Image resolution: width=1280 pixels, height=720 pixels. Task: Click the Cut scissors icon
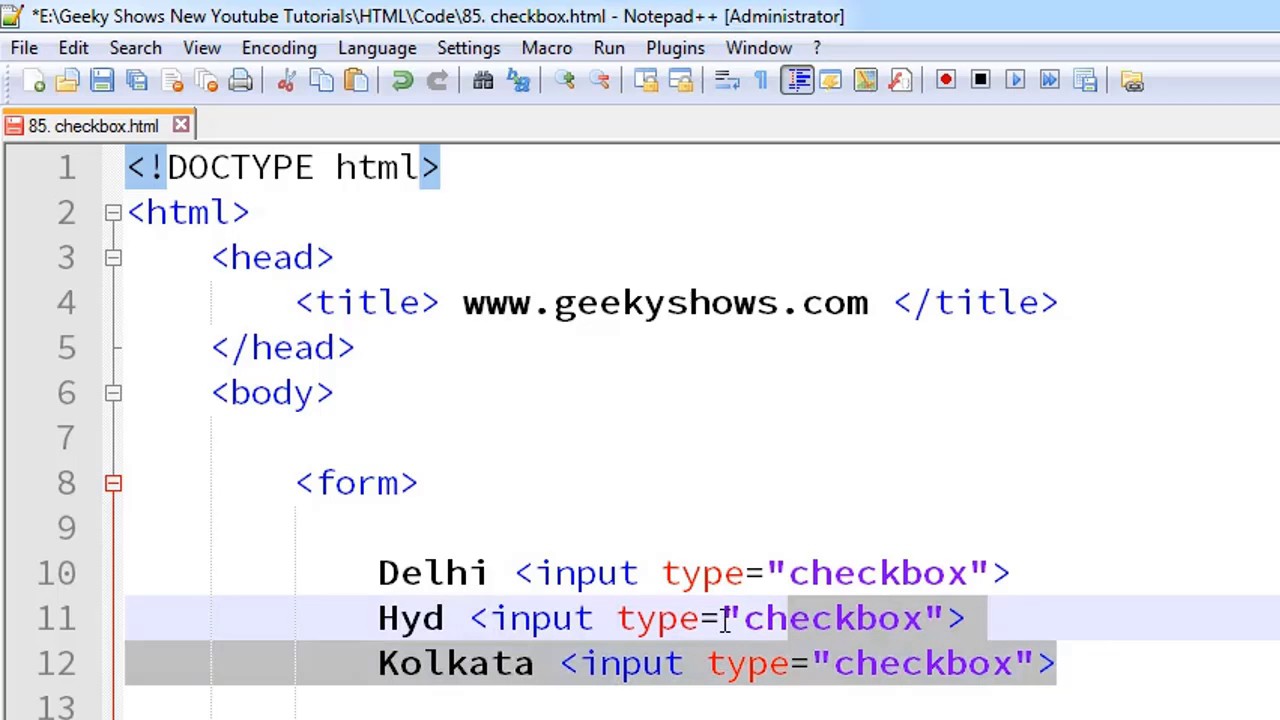(286, 81)
